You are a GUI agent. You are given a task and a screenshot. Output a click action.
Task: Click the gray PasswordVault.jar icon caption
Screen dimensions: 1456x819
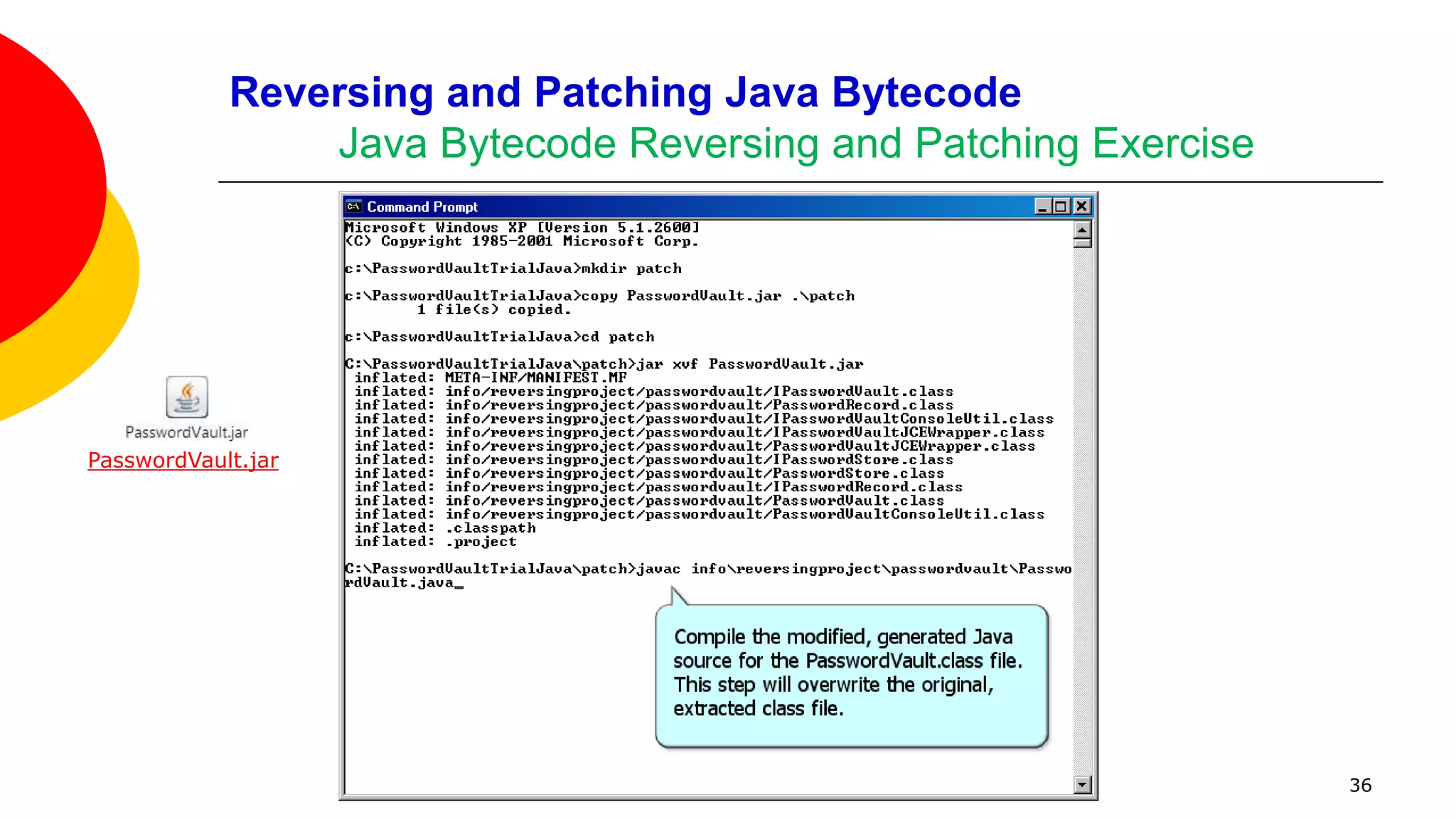coord(187,432)
